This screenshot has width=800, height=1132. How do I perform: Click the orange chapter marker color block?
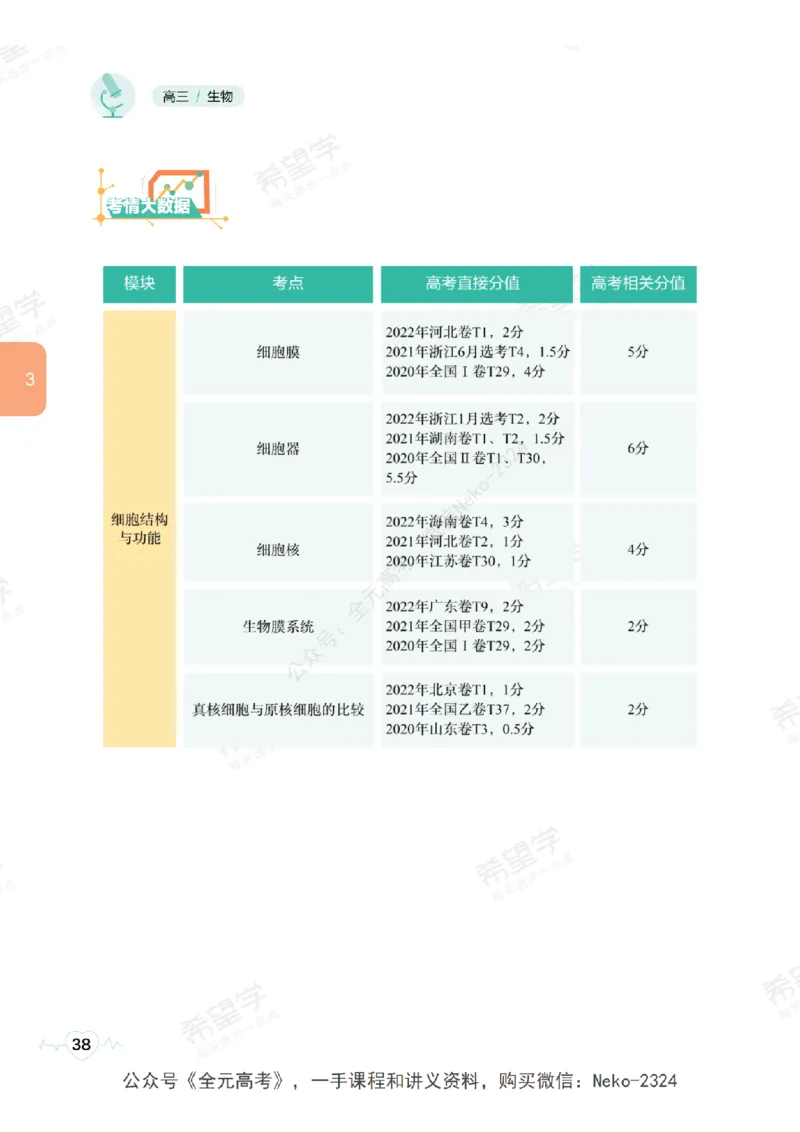coord(22,378)
